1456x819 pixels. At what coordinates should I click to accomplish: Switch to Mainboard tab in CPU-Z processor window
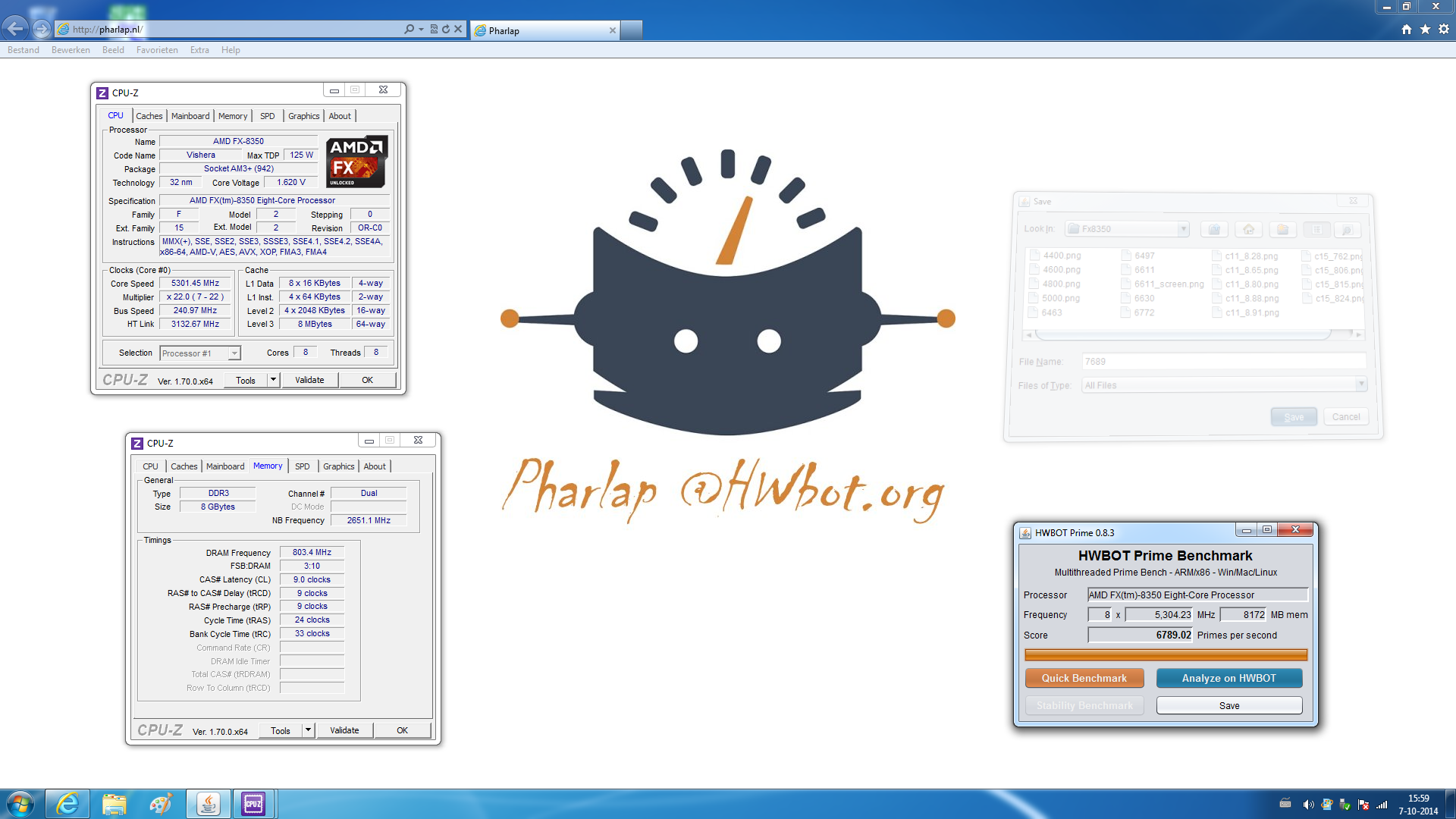click(190, 116)
